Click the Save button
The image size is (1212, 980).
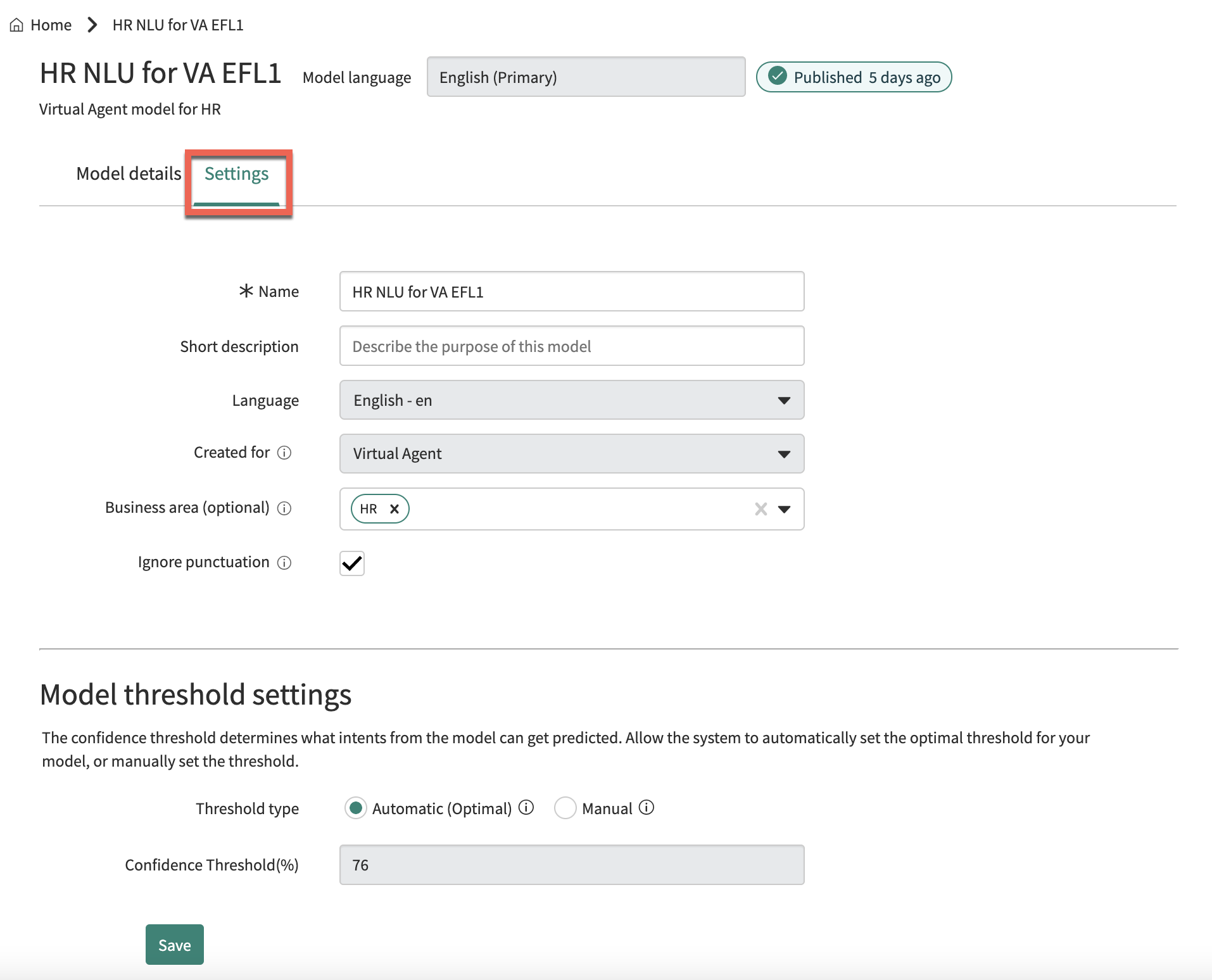click(x=175, y=945)
